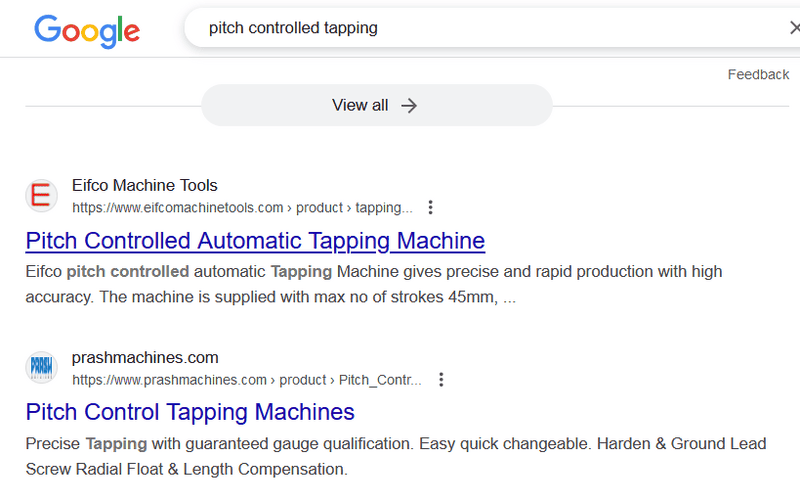
Task: Click the product breadcrumb of prashmachines result
Action: click(x=303, y=380)
